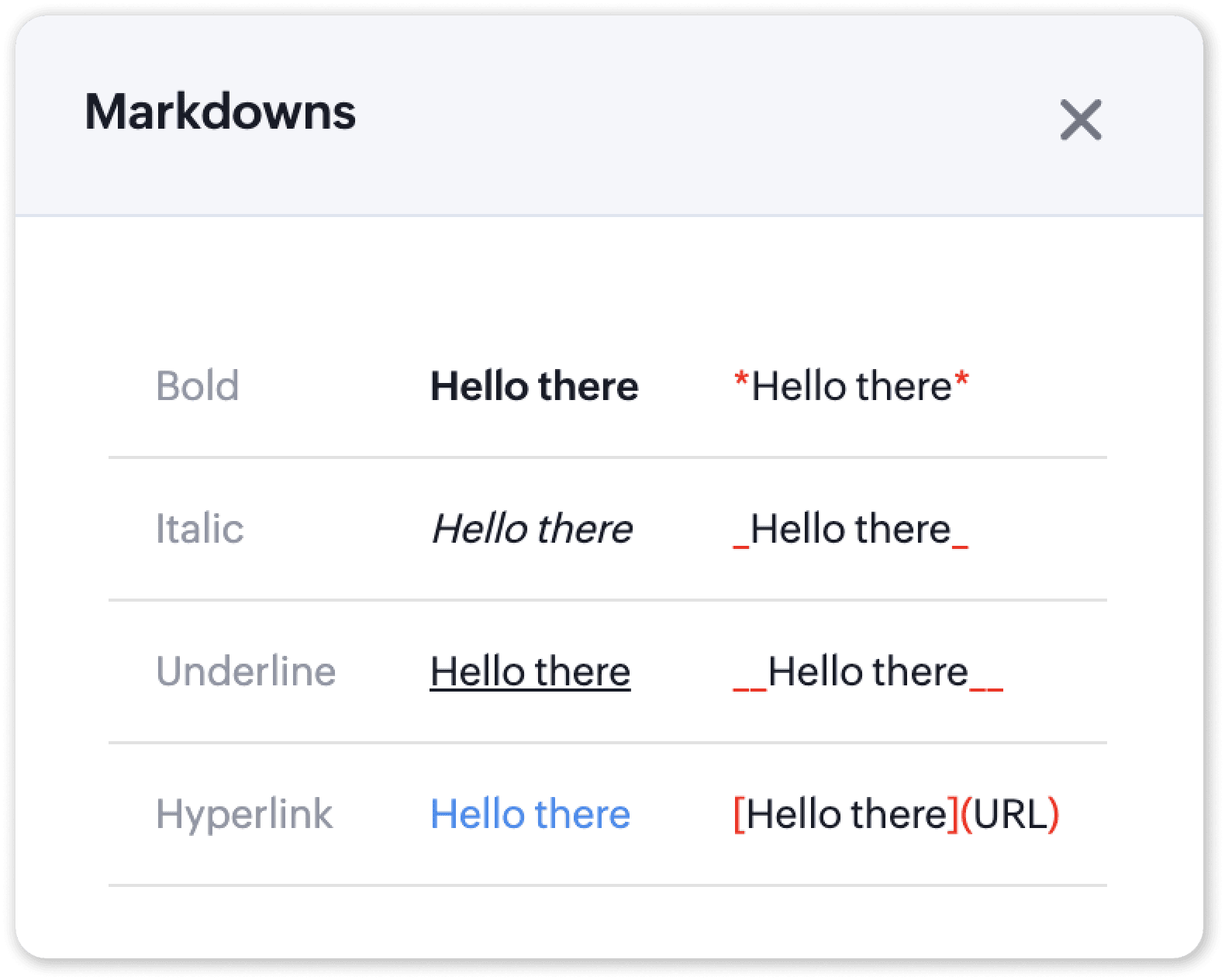Click the leading red asterisk in Bold syntax

click(x=742, y=382)
